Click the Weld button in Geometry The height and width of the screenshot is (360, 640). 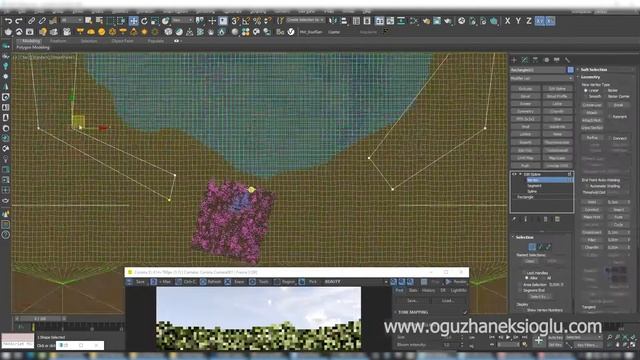592,202
